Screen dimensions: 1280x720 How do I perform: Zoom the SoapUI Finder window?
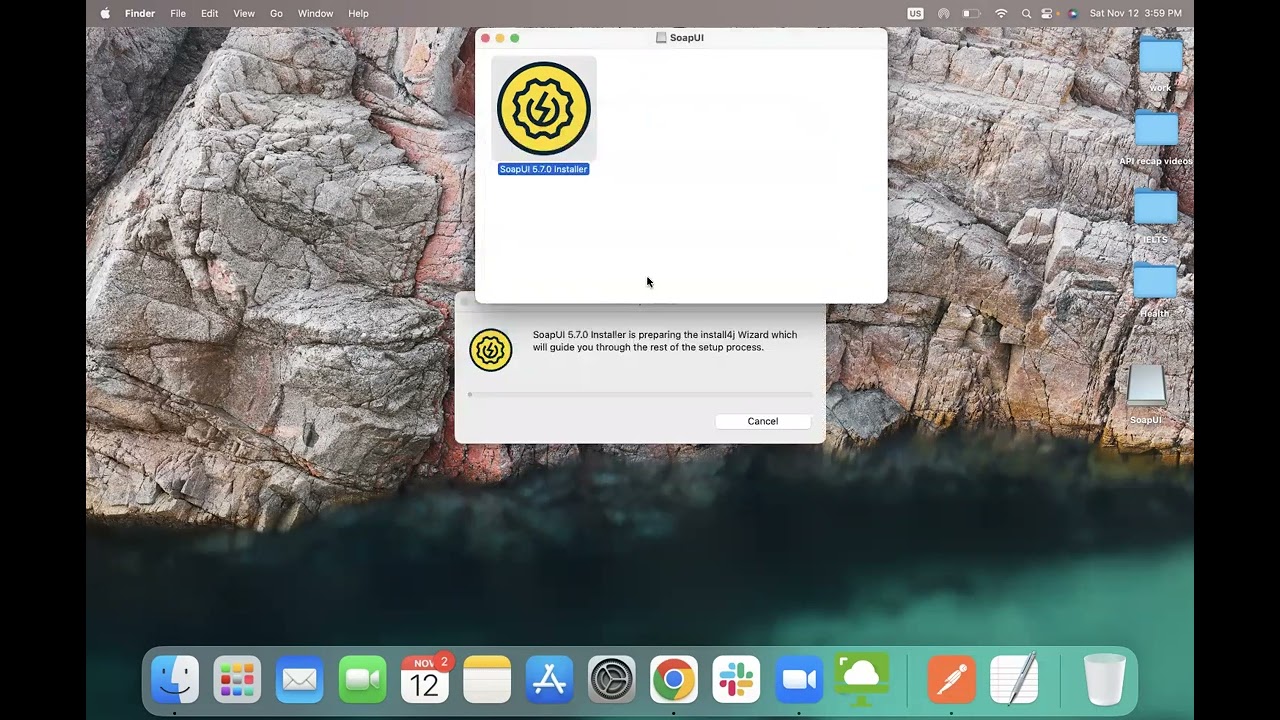pos(515,38)
